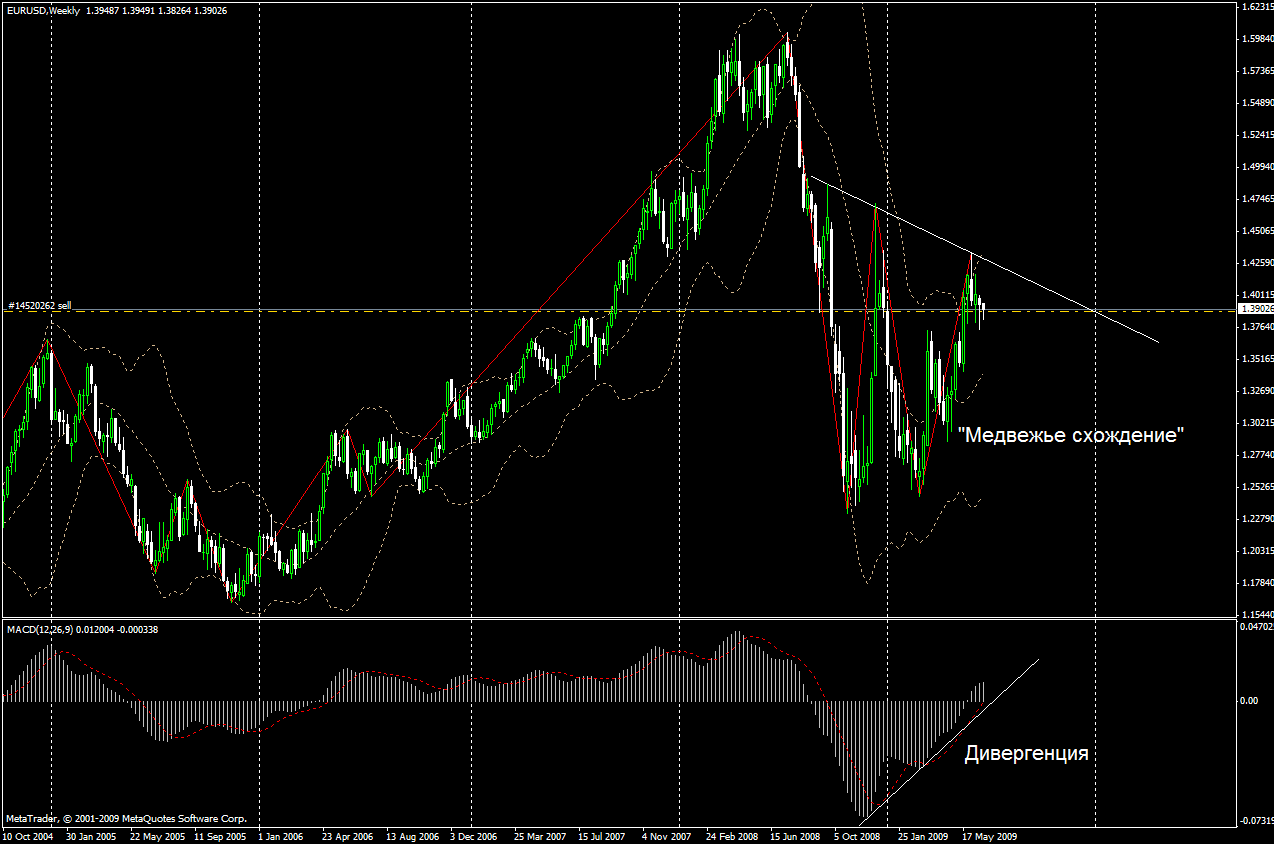Viewport: 1274px width, 844px height.
Task: Select the "Дивергенция" annotation text
Action: pos(1026,754)
